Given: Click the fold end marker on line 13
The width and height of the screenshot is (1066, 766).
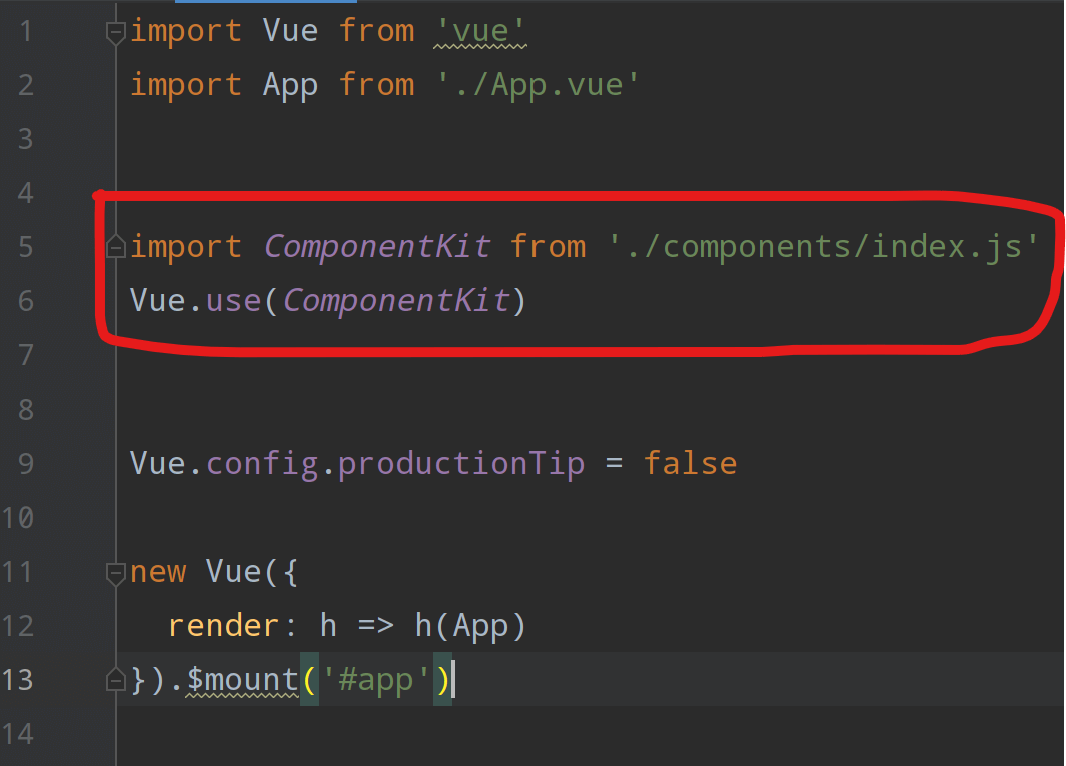Looking at the screenshot, I should pyautogui.click(x=116, y=680).
